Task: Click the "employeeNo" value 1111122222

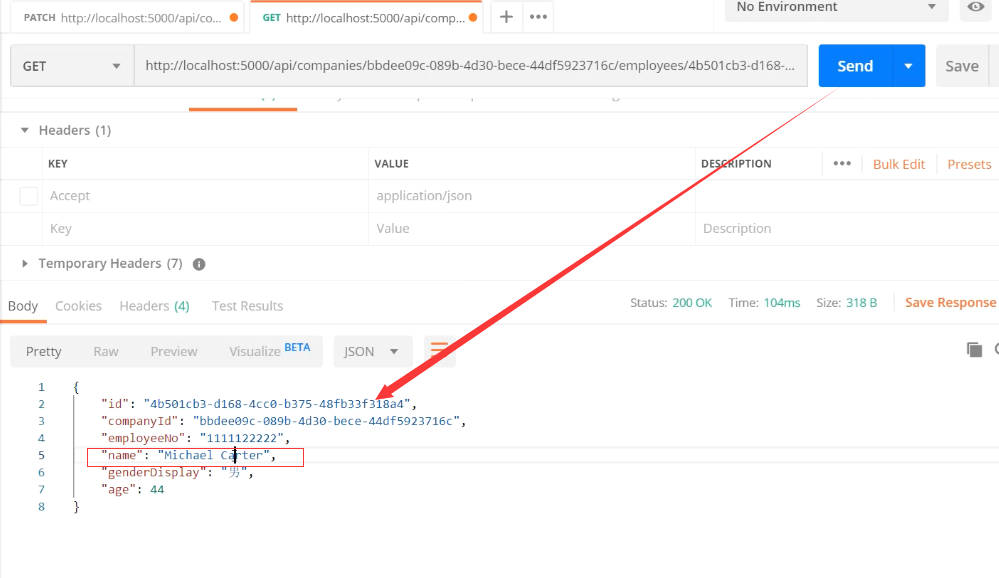Action: click(x=241, y=438)
